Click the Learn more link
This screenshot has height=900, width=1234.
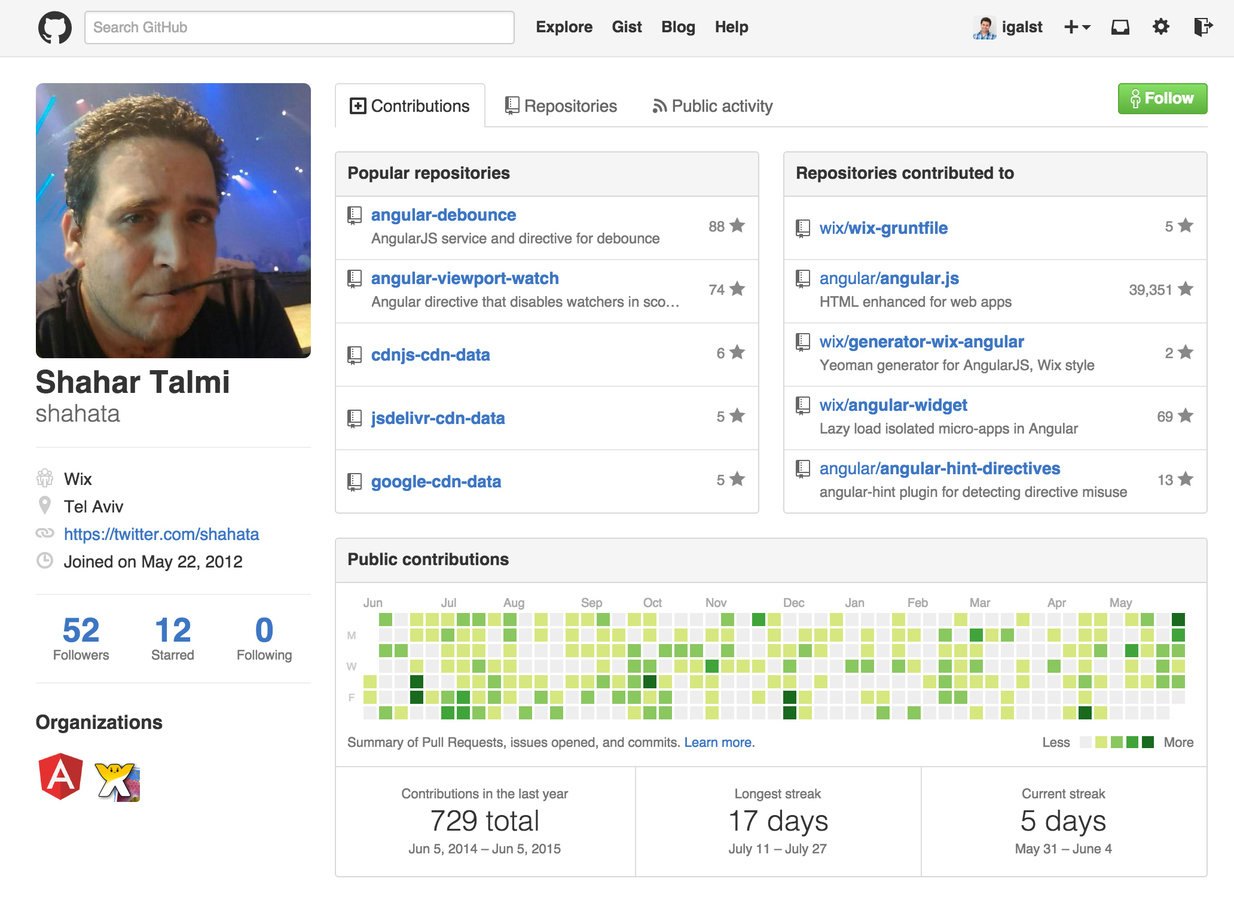[718, 742]
